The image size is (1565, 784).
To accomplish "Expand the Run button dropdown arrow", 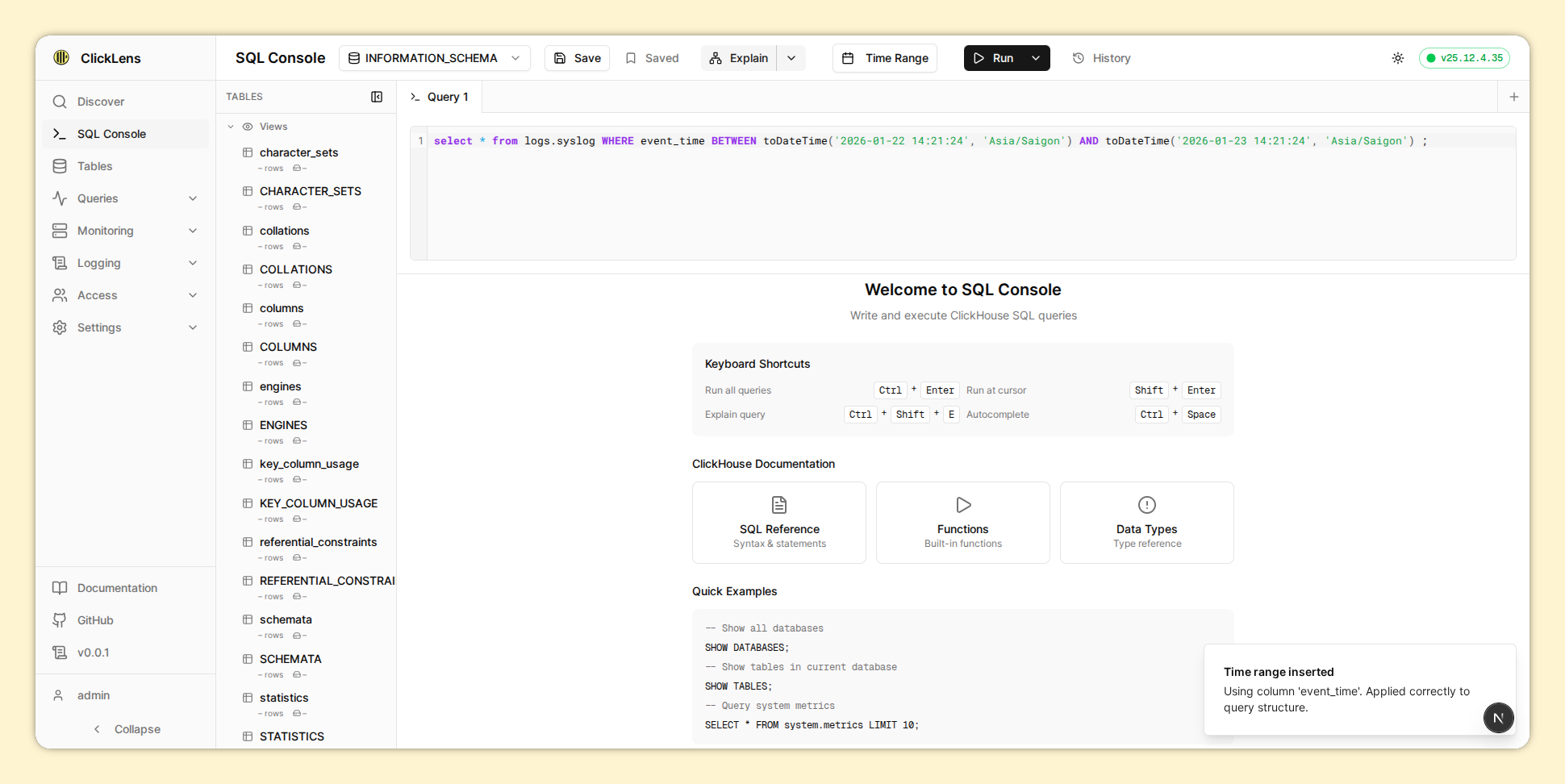I will click(x=1036, y=58).
